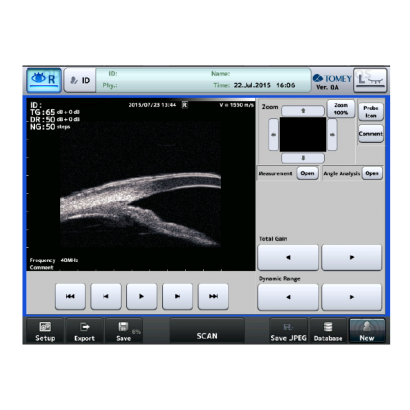The image size is (410, 410).
Task: Click the DR:50 readout text
Action: (x=55, y=119)
